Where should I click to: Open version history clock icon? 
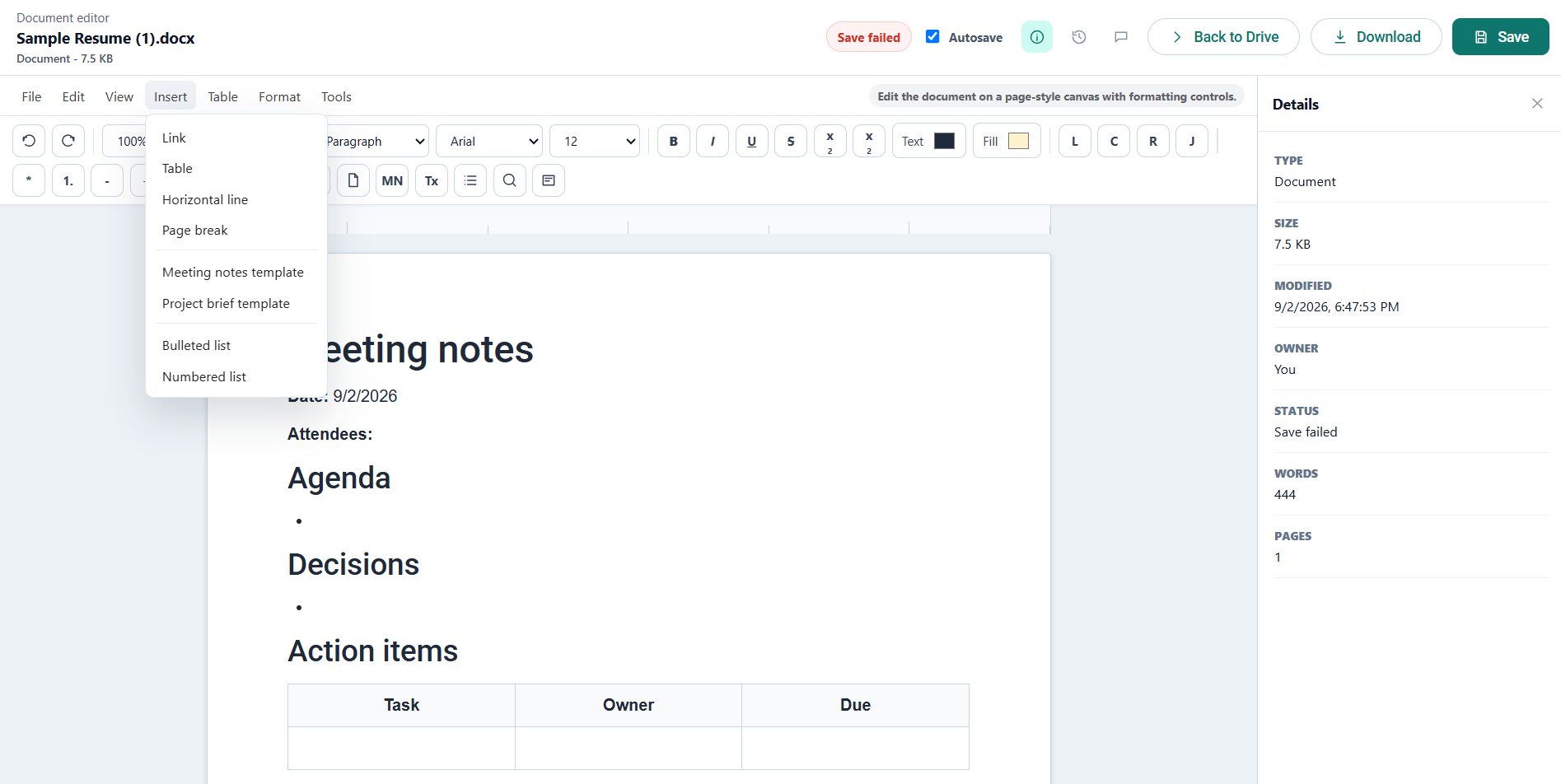[x=1079, y=37]
